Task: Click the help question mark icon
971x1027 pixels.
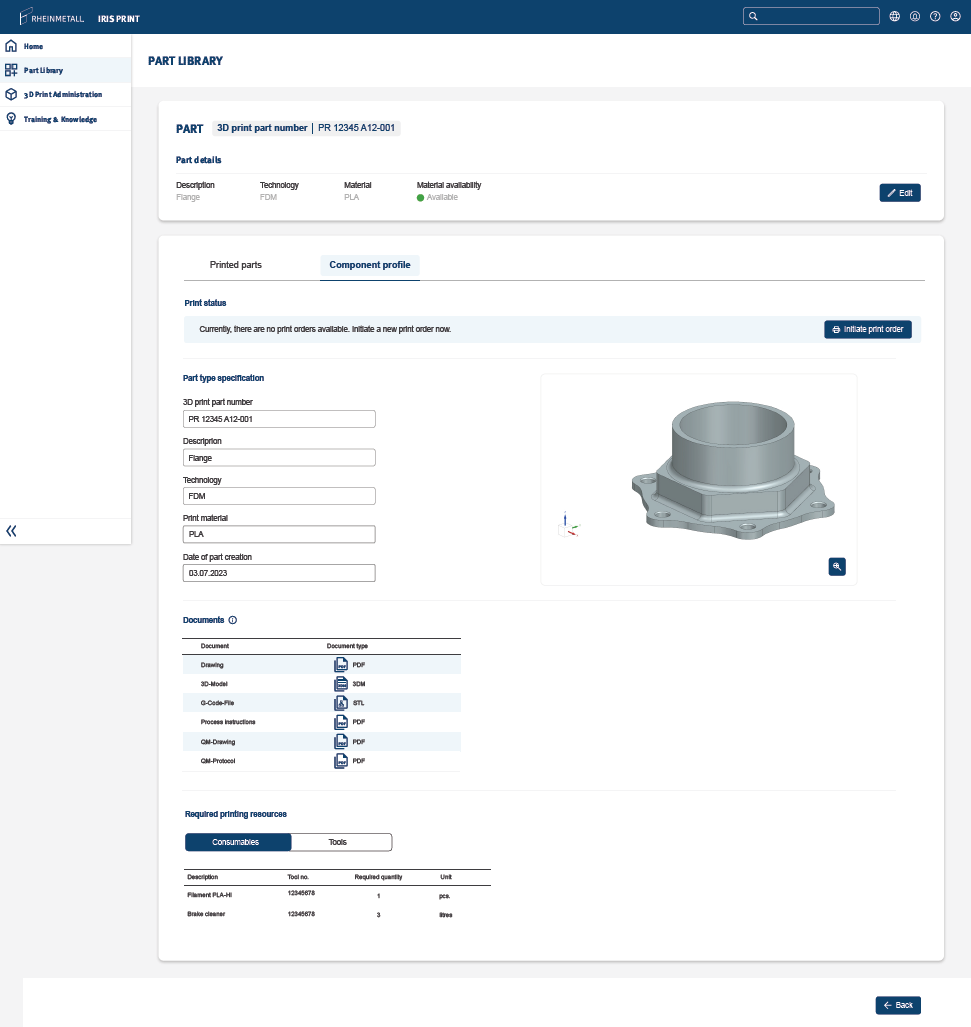Action: point(935,17)
